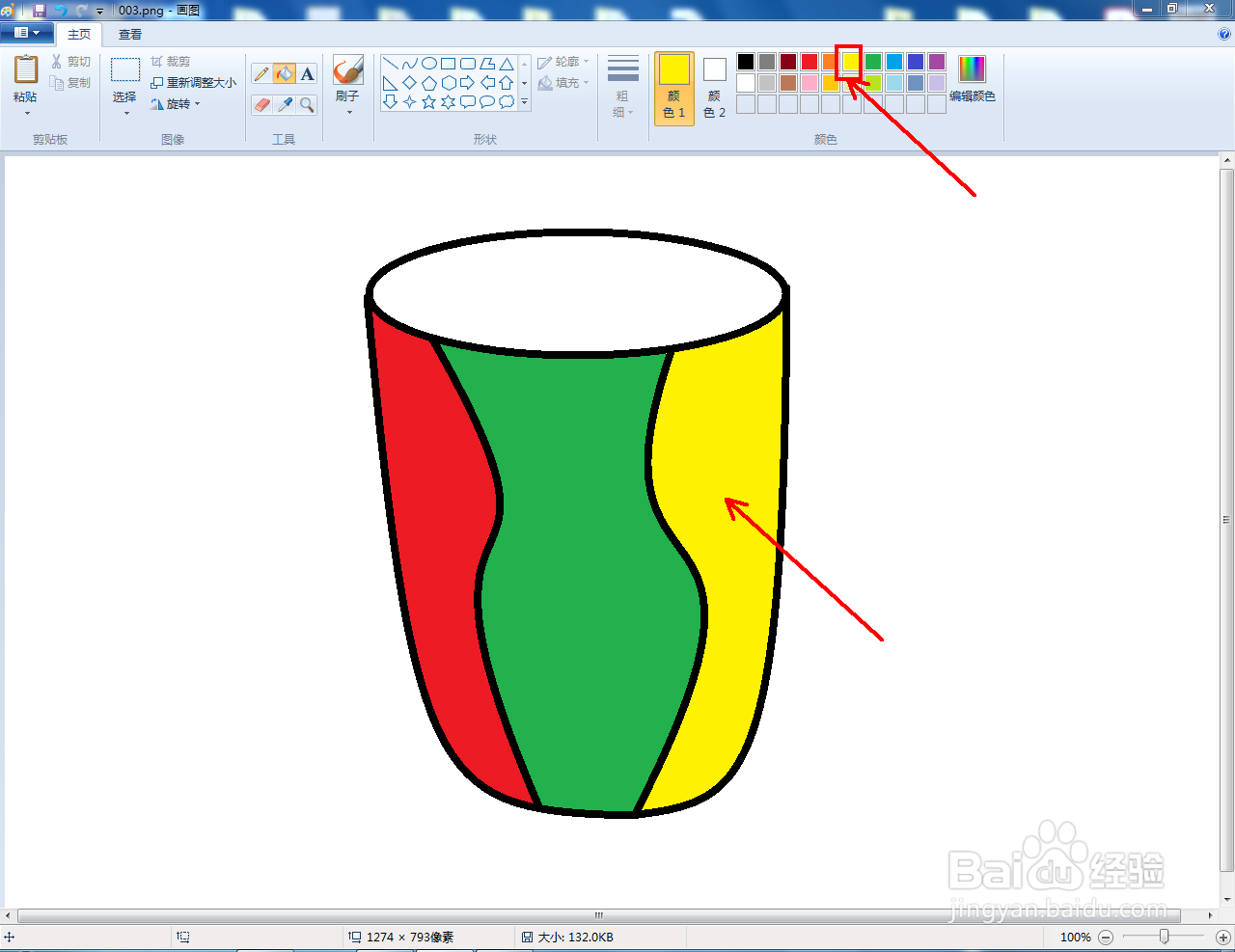
Task: Choose the right arrow shape
Action: tap(468, 83)
